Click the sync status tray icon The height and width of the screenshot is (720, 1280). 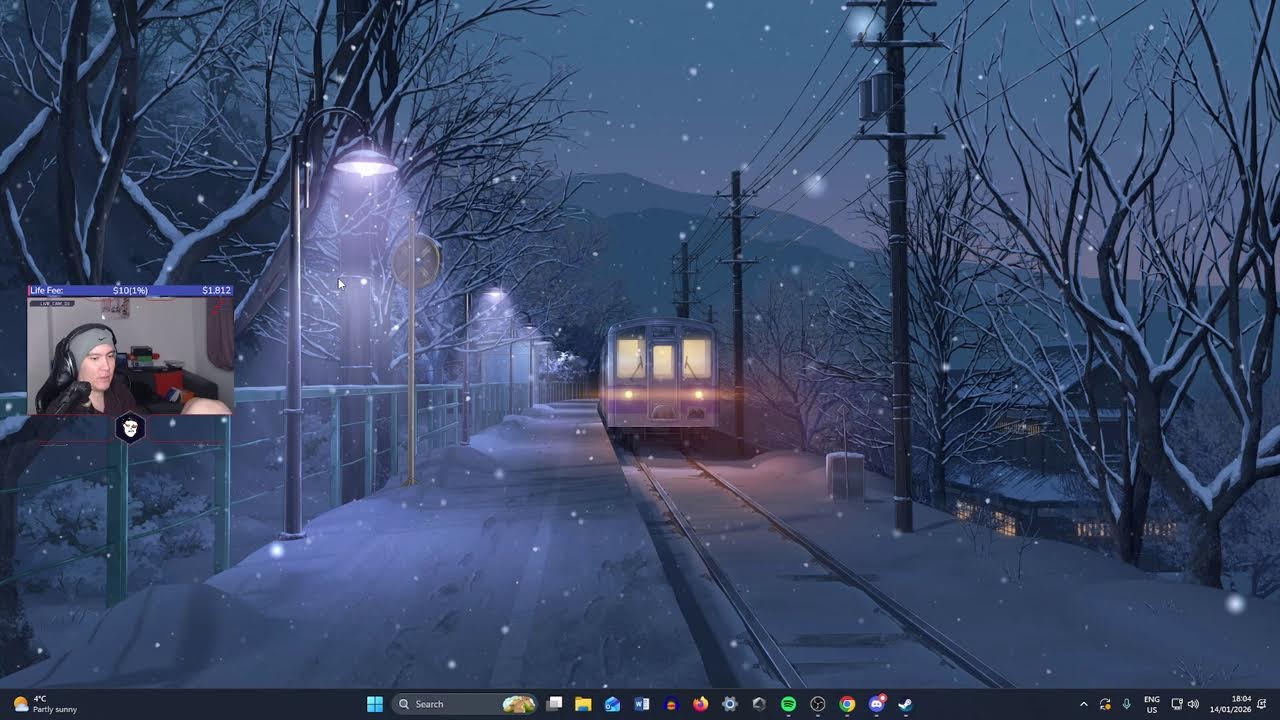tap(1105, 704)
